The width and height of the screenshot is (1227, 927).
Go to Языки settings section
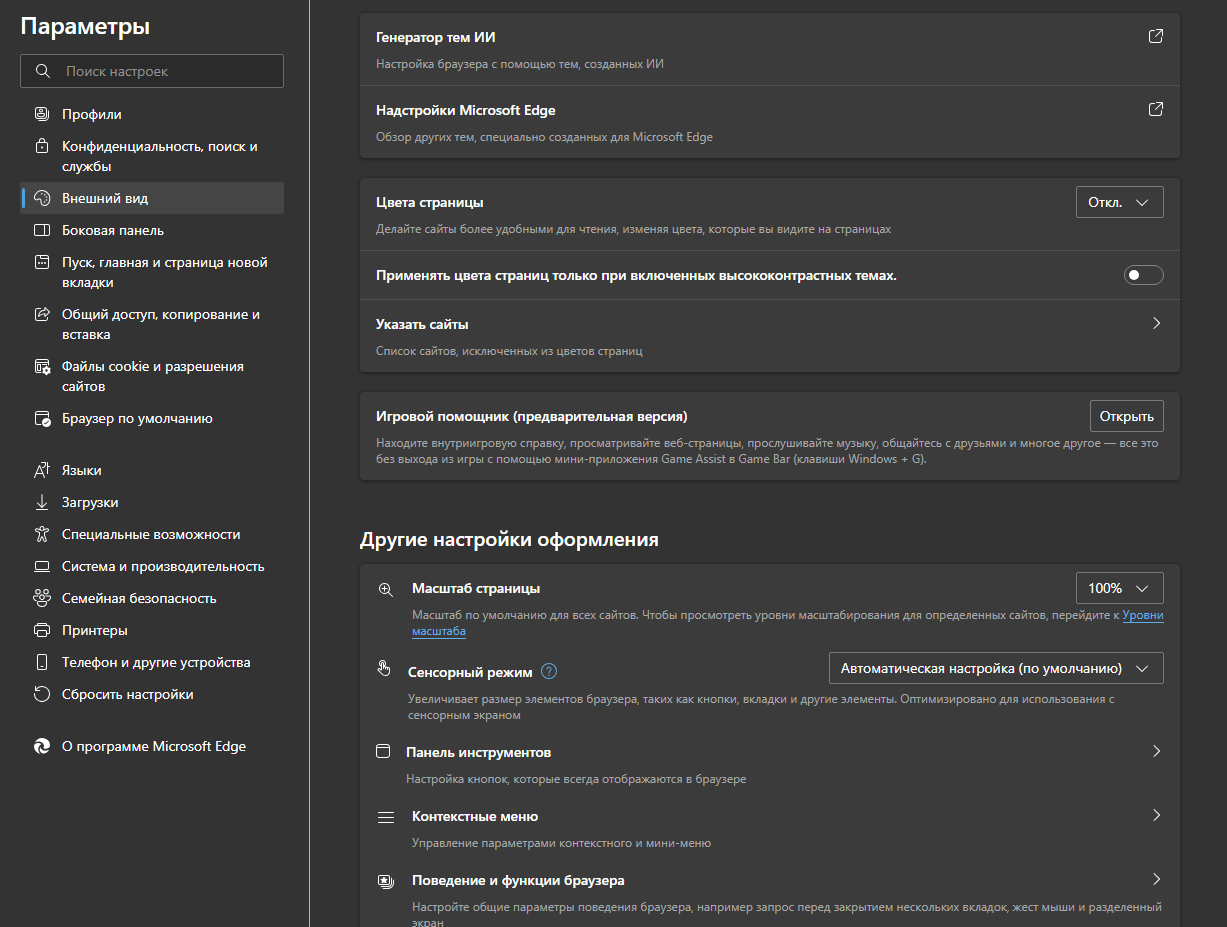82,470
